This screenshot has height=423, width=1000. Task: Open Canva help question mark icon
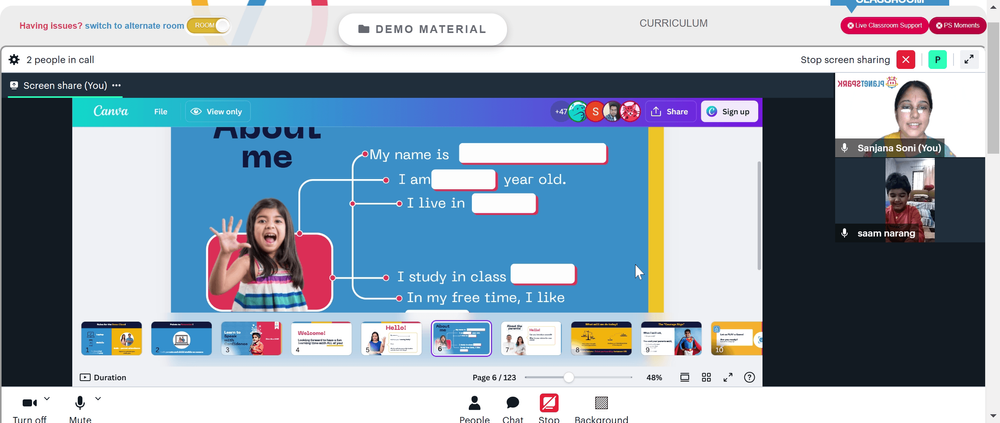749,377
